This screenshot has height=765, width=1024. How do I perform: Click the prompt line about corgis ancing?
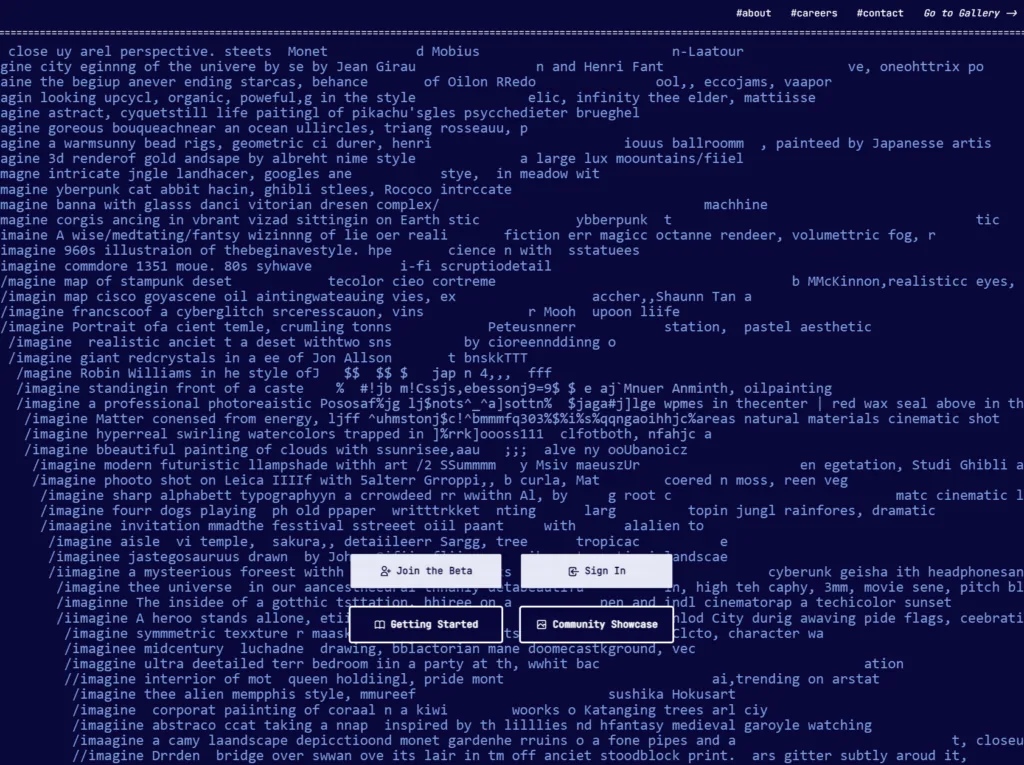[x=500, y=220]
